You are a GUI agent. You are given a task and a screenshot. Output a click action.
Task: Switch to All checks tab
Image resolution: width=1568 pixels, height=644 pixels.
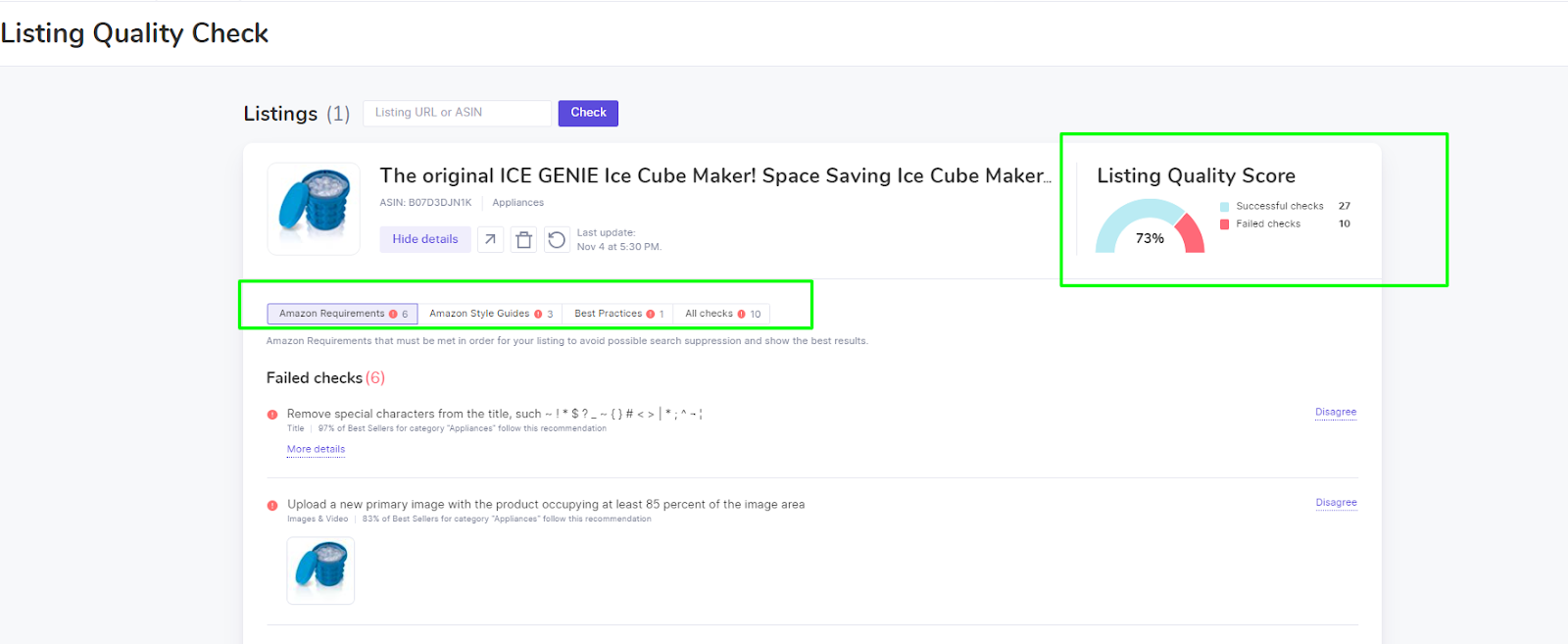(x=722, y=314)
